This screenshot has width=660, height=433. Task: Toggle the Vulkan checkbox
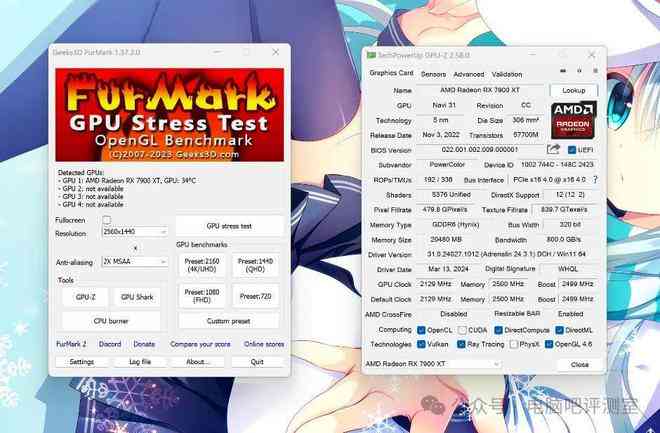(421, 344)
